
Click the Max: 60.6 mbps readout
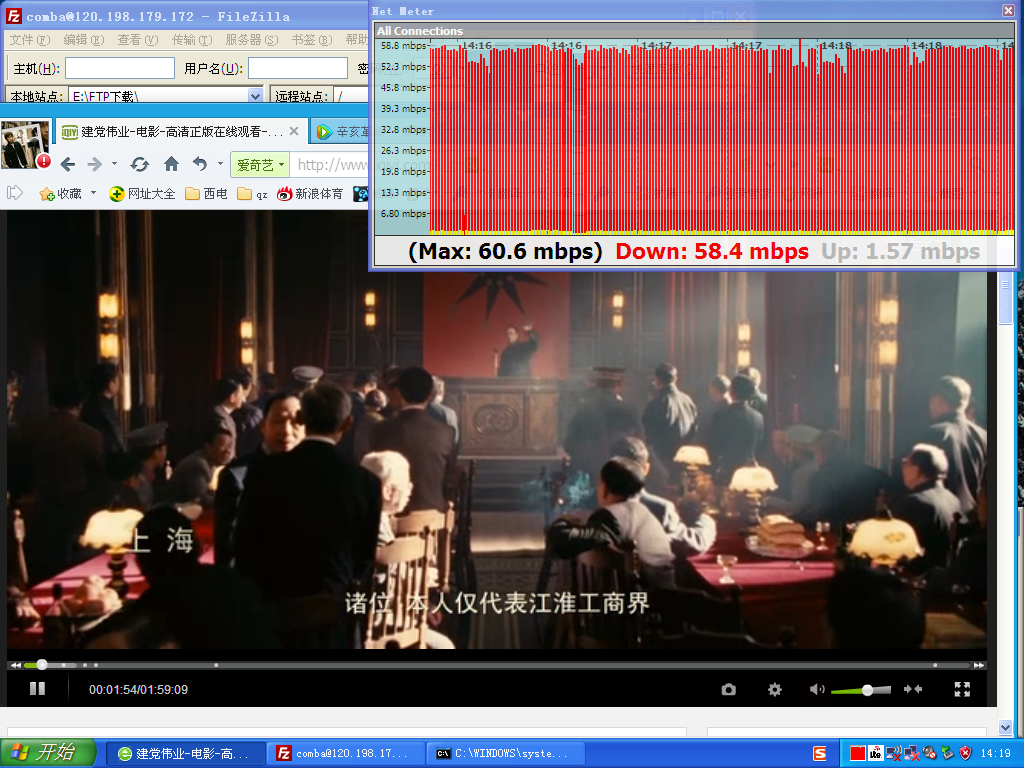[505, 251]
